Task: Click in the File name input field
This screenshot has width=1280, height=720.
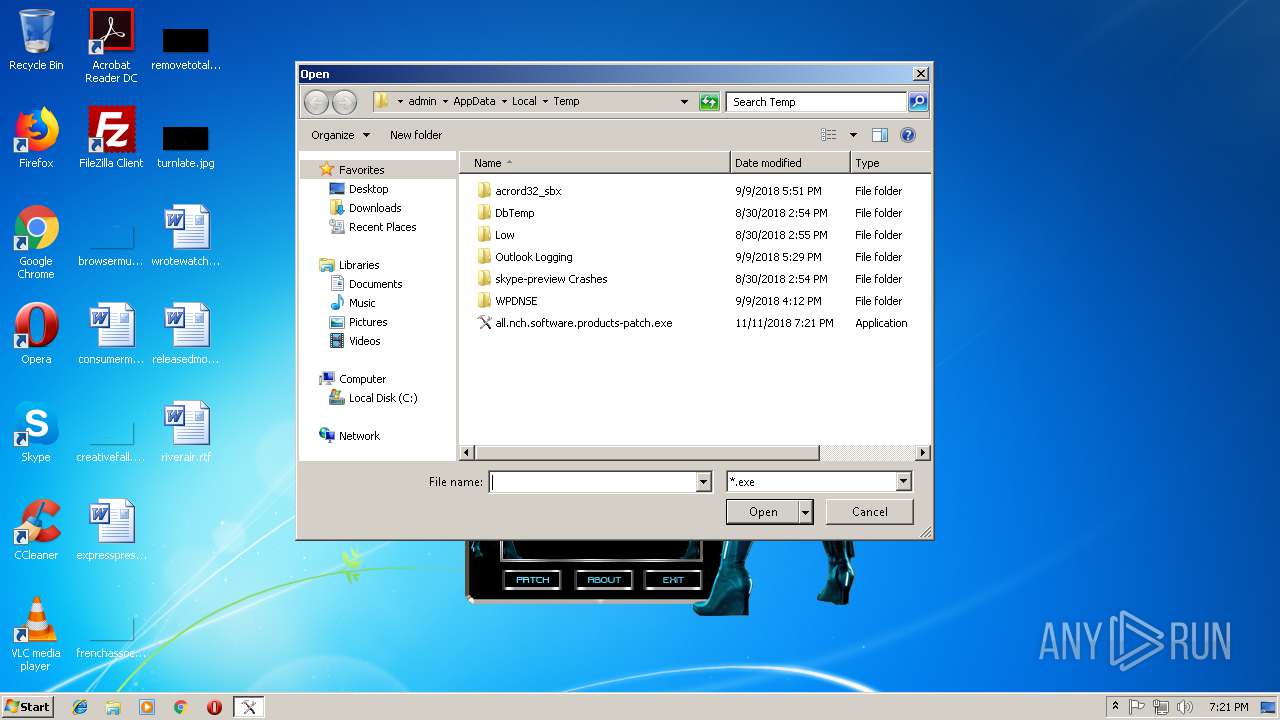Action: [x=592, y=482]
